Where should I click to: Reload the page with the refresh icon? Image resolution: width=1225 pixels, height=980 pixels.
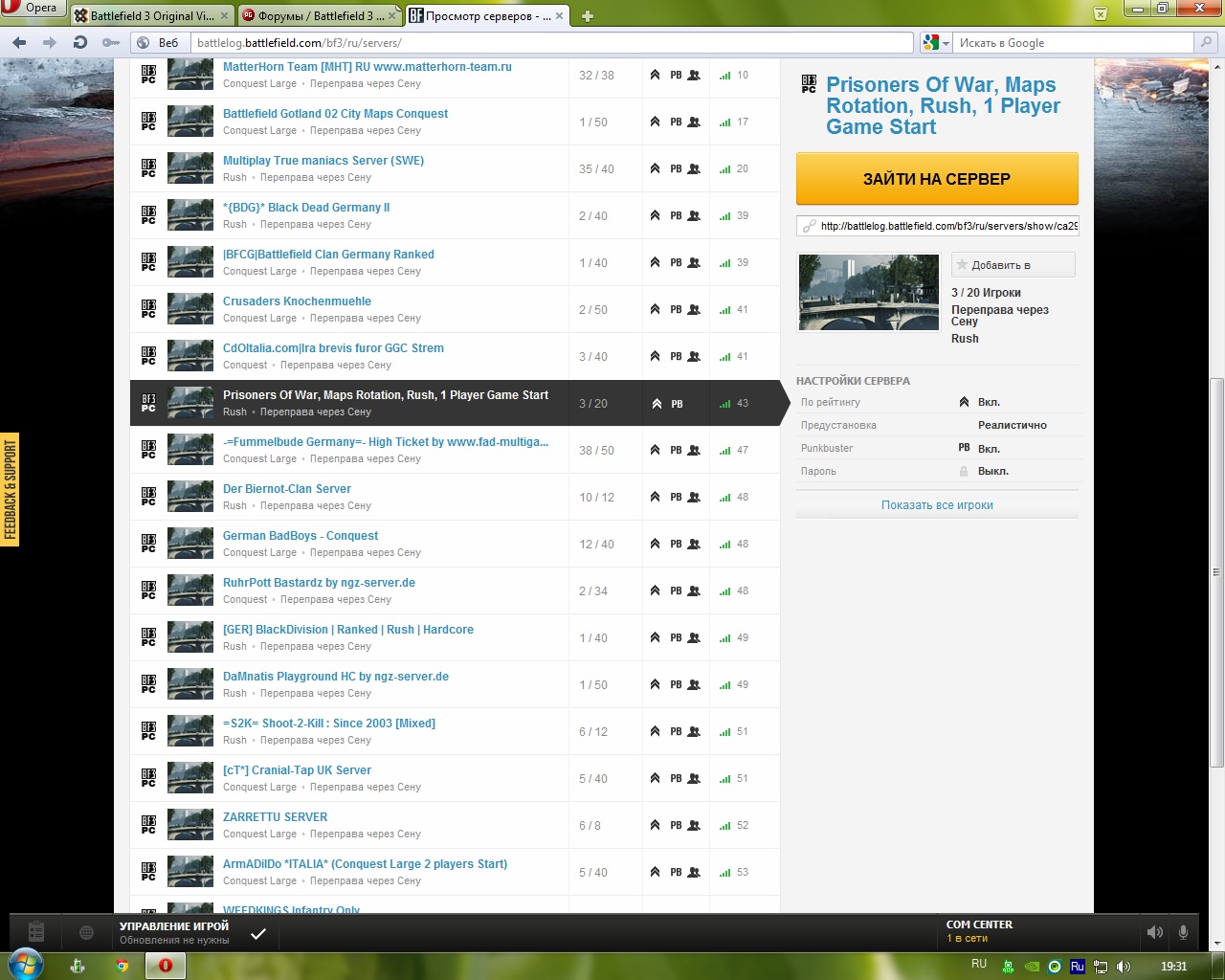[x=80, y=42]
